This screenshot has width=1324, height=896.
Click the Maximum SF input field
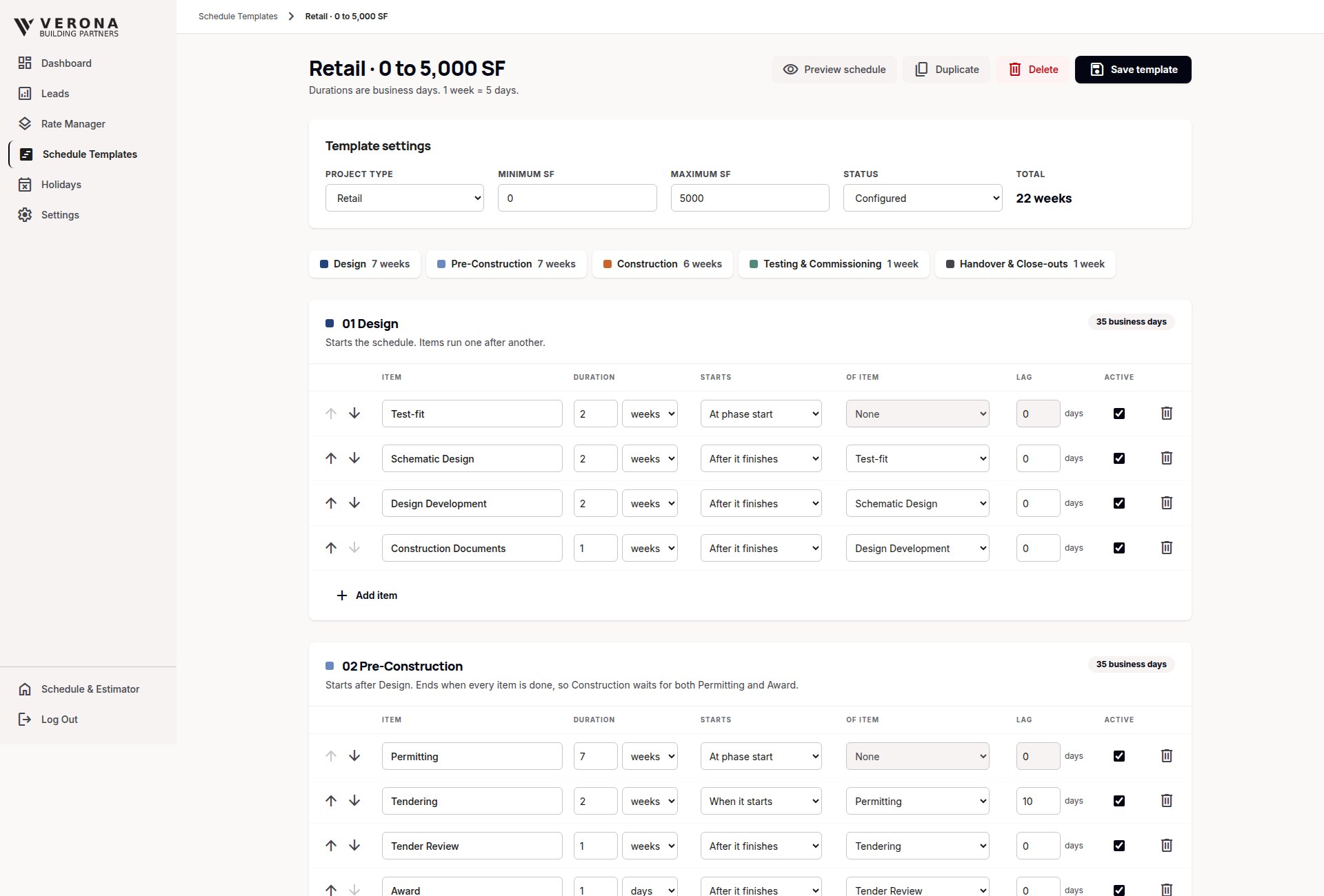pos(750,198)
